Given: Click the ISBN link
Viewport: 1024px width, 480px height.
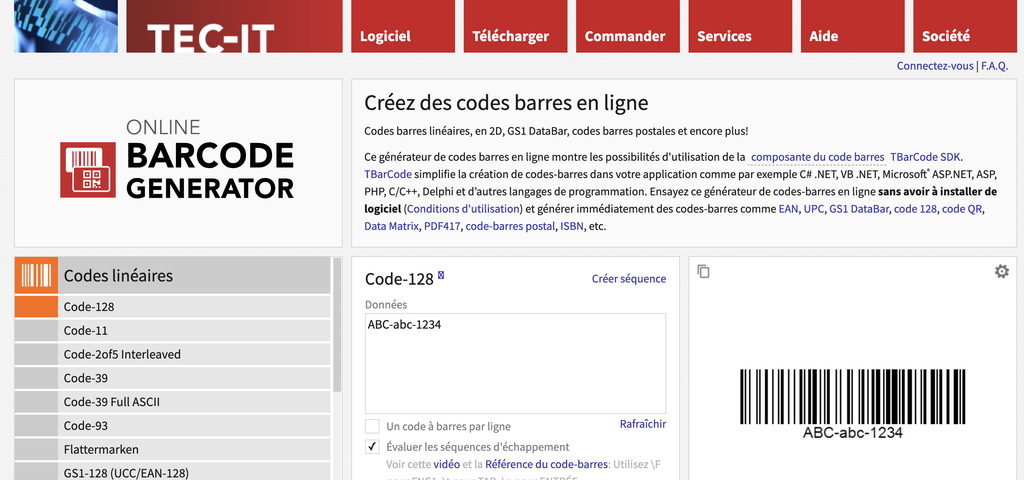Looking at the screenshot, I should coord(571,227).
